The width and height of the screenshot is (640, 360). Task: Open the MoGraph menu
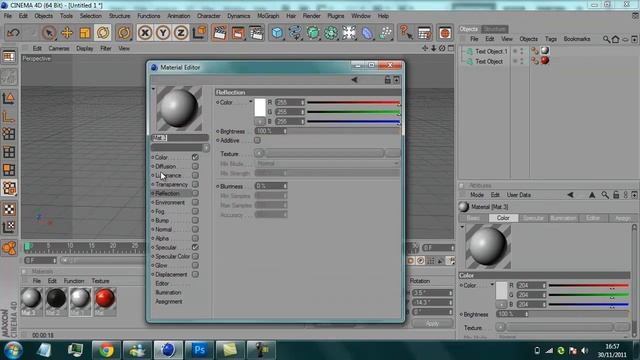(268, 16)
